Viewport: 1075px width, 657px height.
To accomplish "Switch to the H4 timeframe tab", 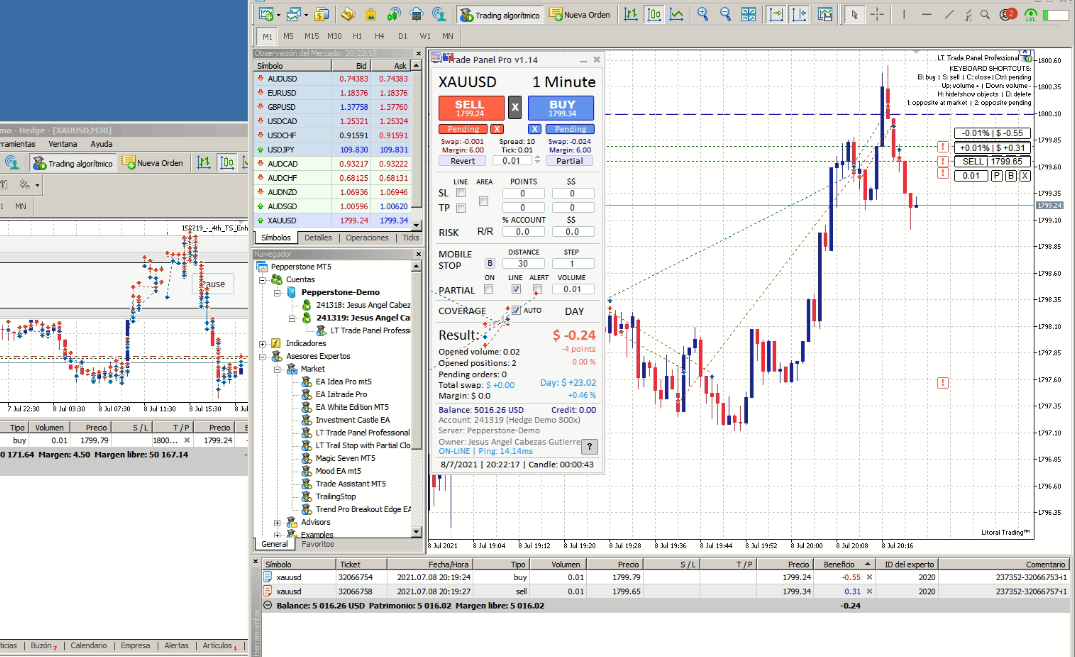I will coord(379,36).
